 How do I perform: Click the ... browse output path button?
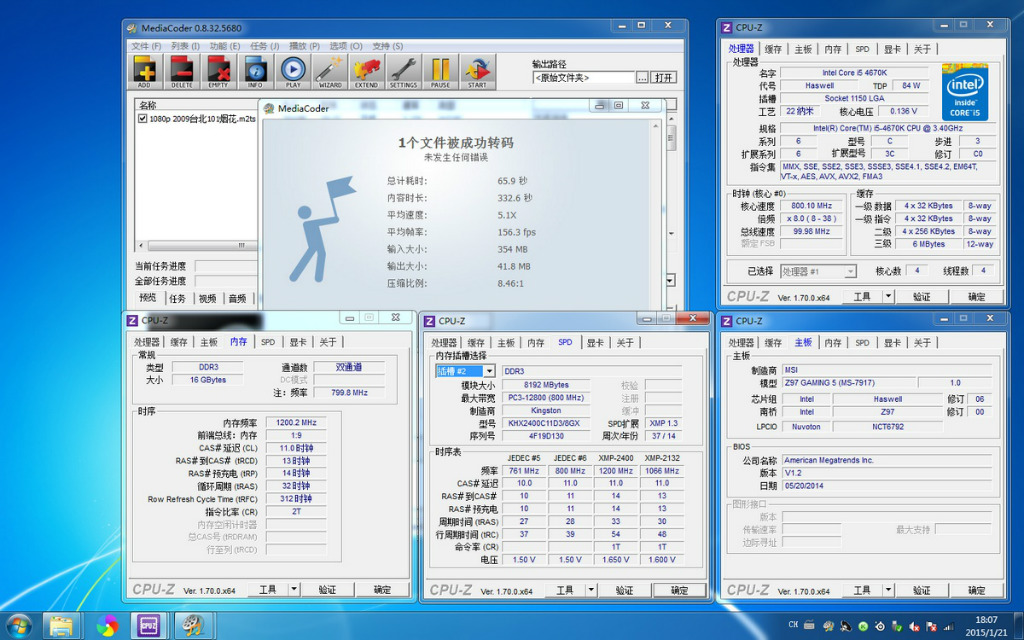click(x=642, y=78)
